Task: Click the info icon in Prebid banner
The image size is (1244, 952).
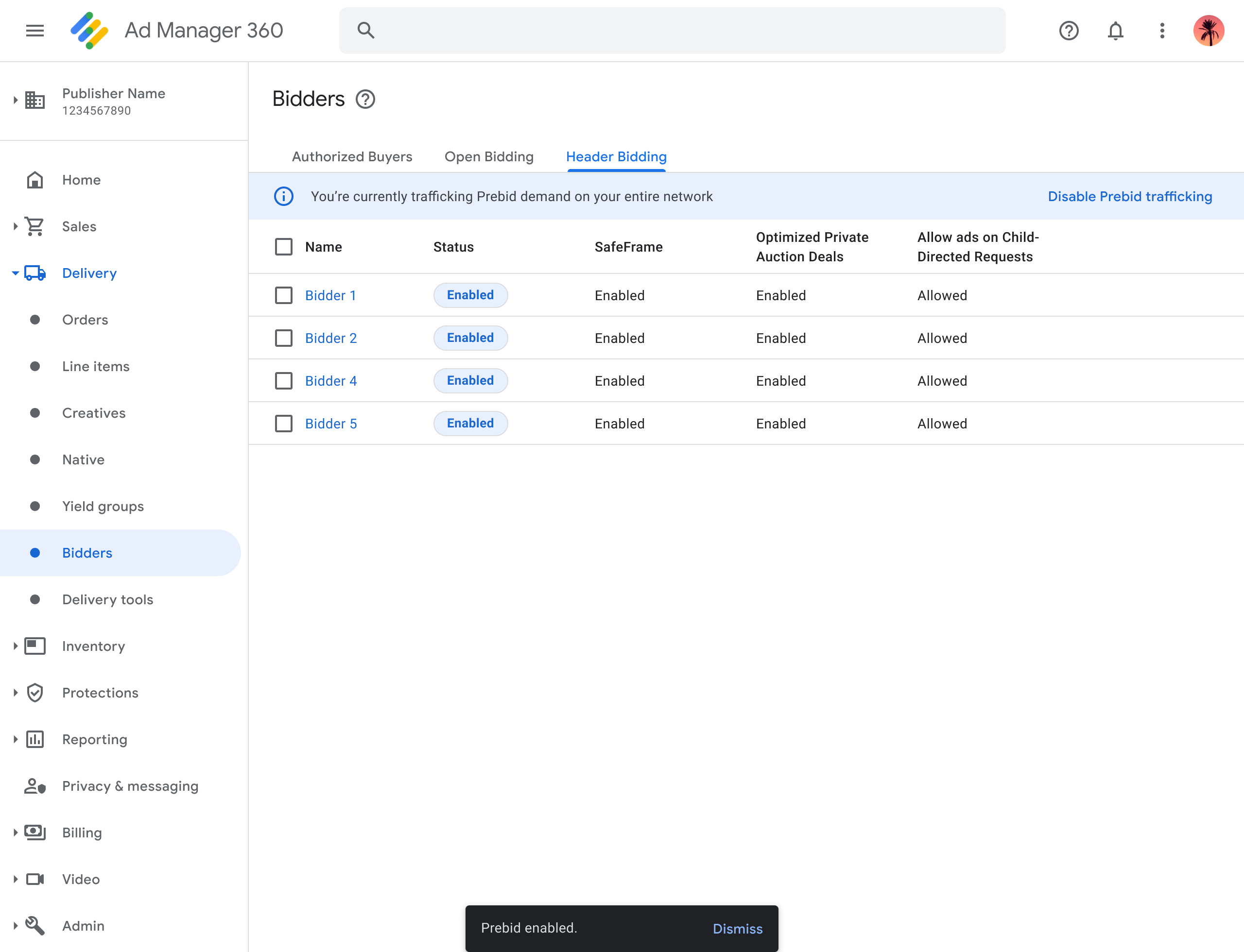Action: pos(283,197)
